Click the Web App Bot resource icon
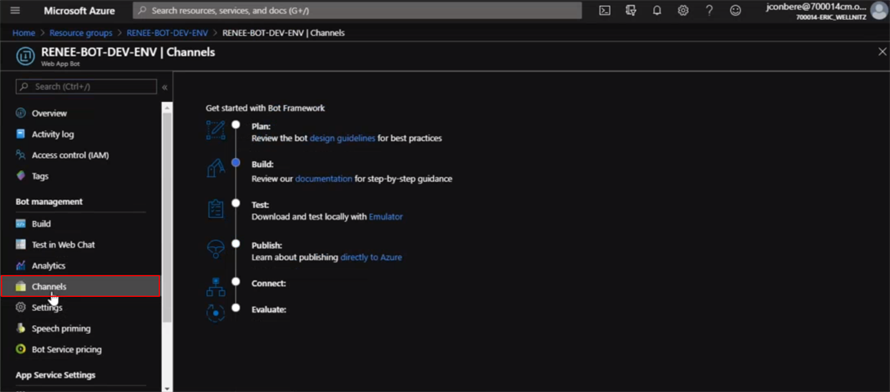The width and height of the screenshot is (890, 392). (x=25, y=56)
